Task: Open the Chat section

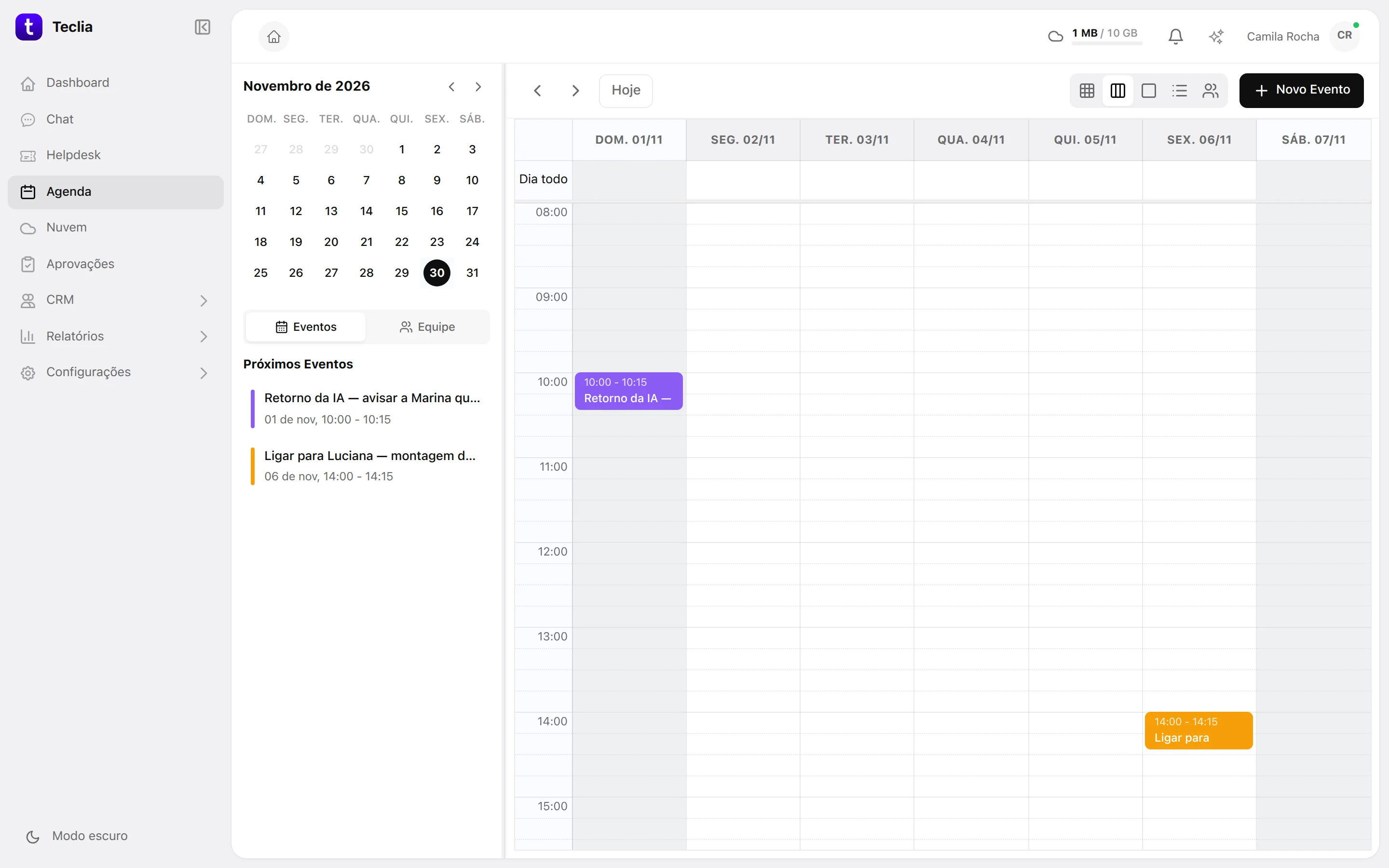Action: point(115,120)
